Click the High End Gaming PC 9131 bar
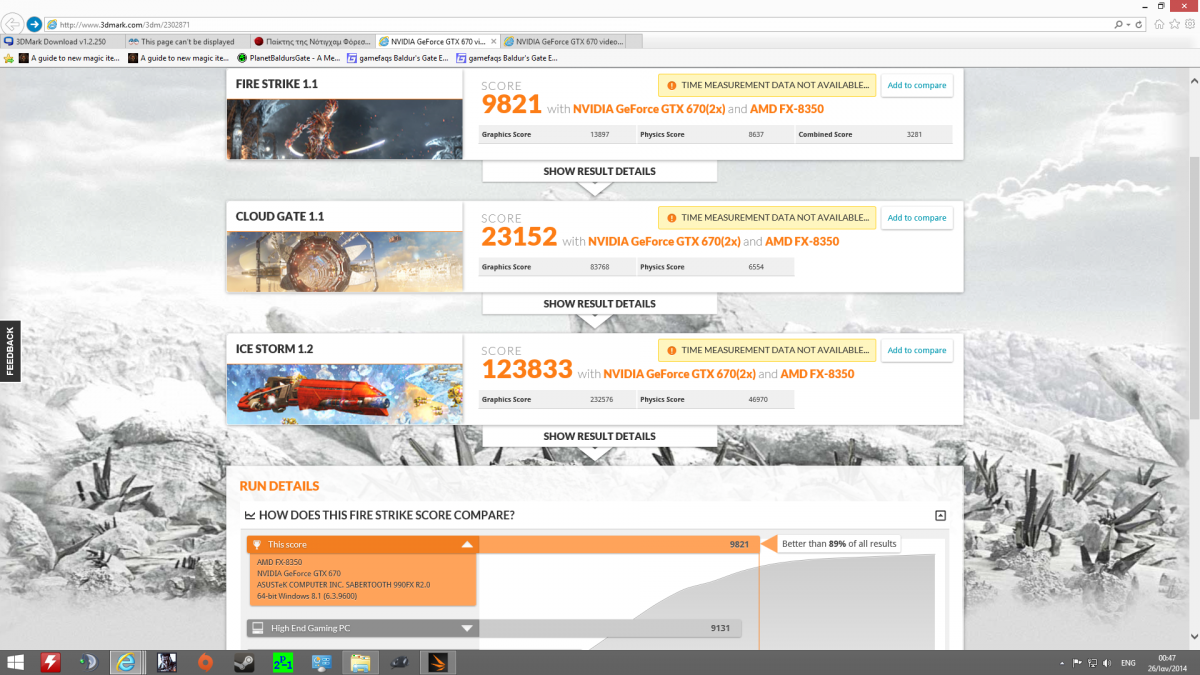 (x=493, y=629)
